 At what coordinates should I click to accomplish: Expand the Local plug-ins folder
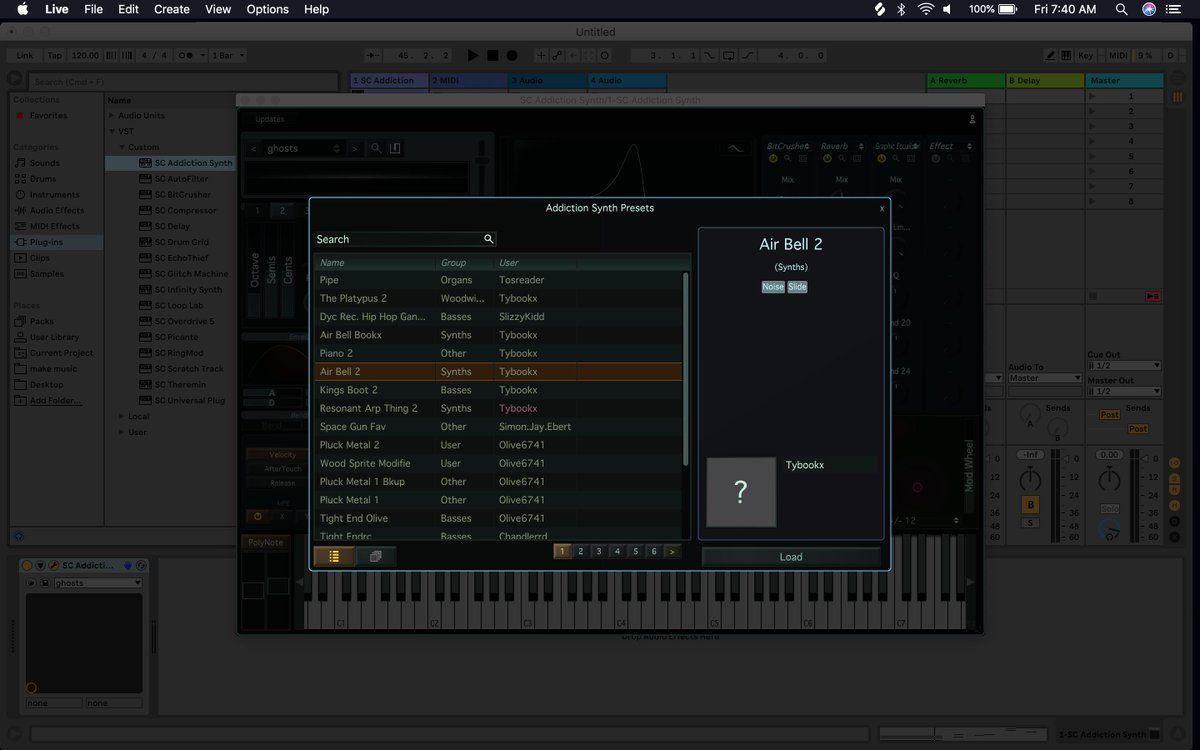coord(121,415)
